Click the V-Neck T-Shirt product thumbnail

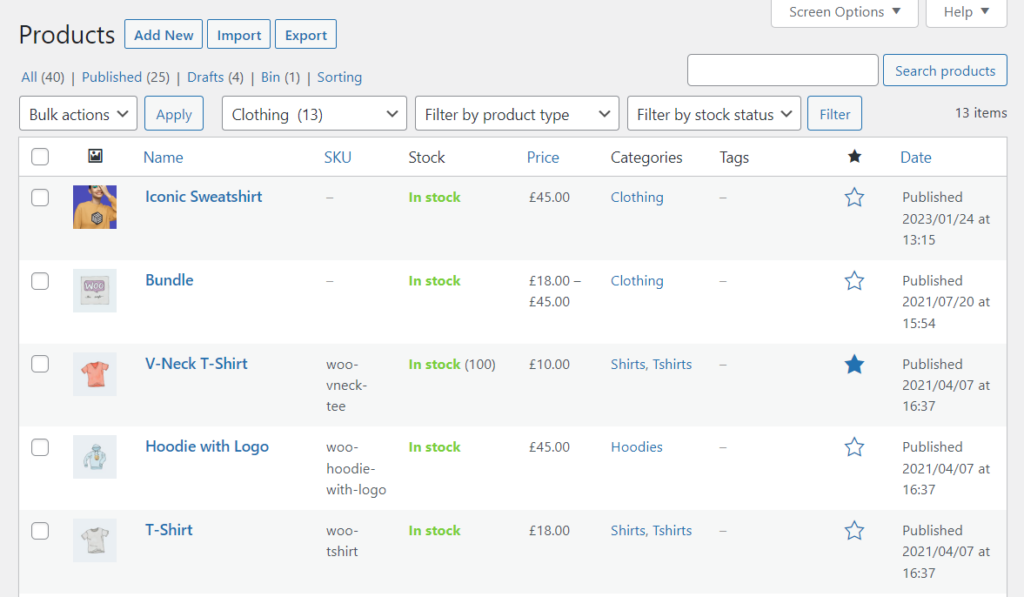coord(94,374)
